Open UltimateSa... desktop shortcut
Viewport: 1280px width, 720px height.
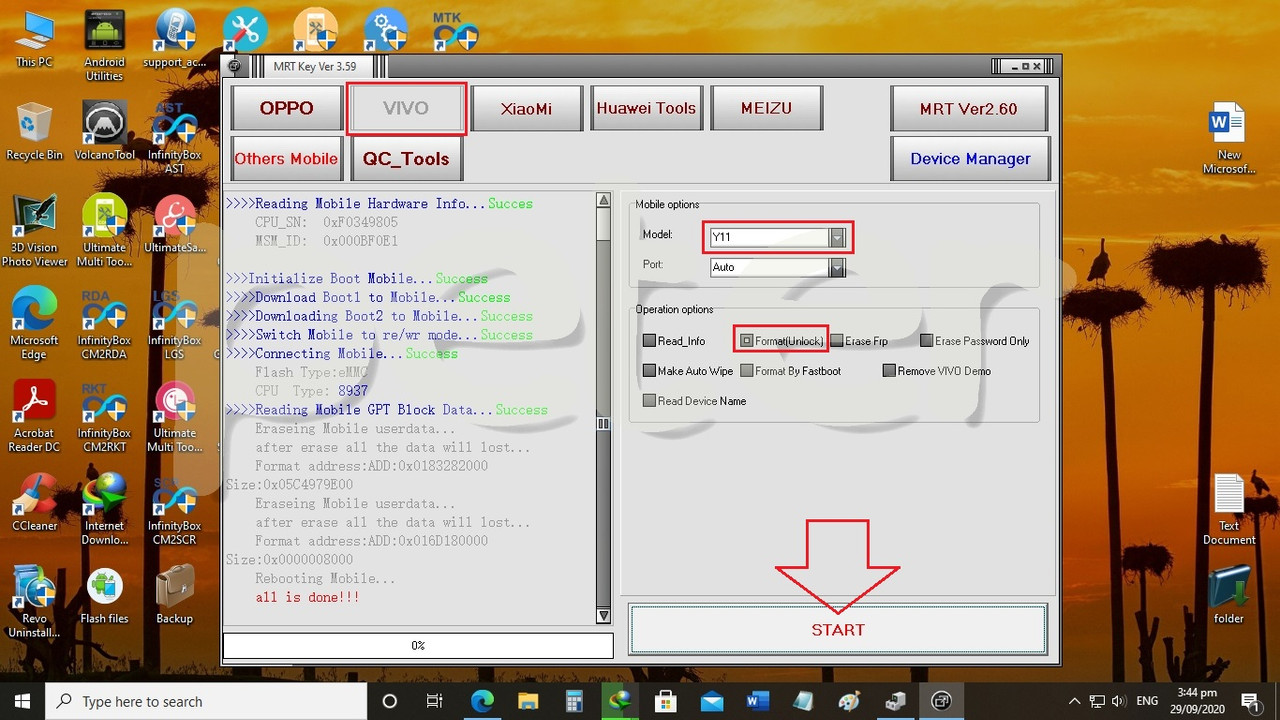[x=174, y=225]
